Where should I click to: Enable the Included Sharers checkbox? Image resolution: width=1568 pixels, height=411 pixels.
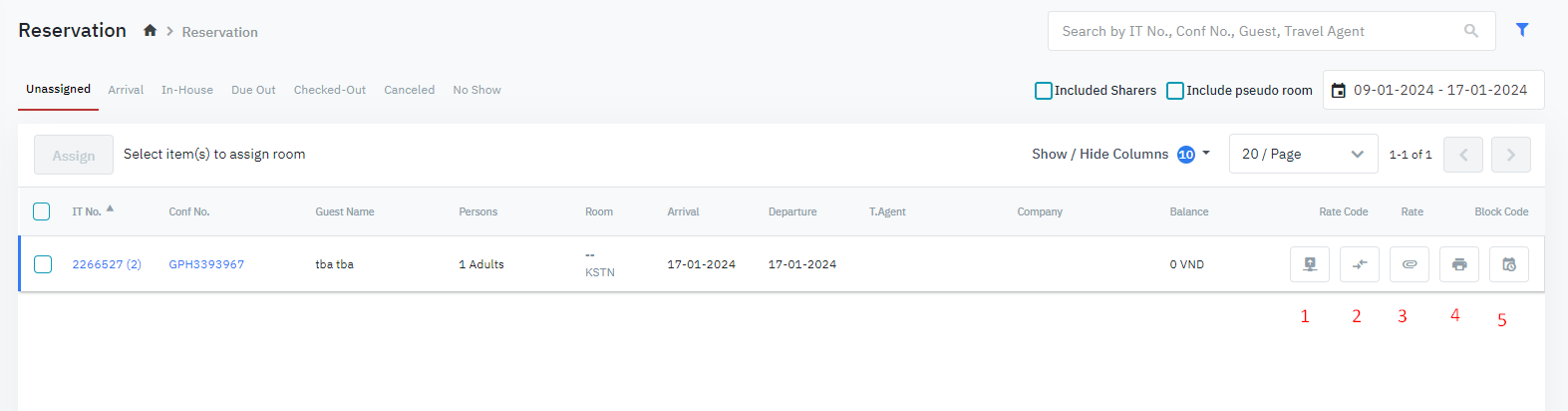(1044, 91)
